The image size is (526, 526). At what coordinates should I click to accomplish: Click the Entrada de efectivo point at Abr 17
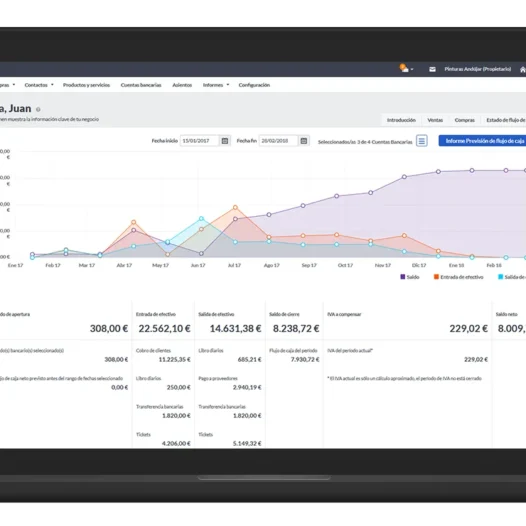pyautogui.click(x=134, y=222)
